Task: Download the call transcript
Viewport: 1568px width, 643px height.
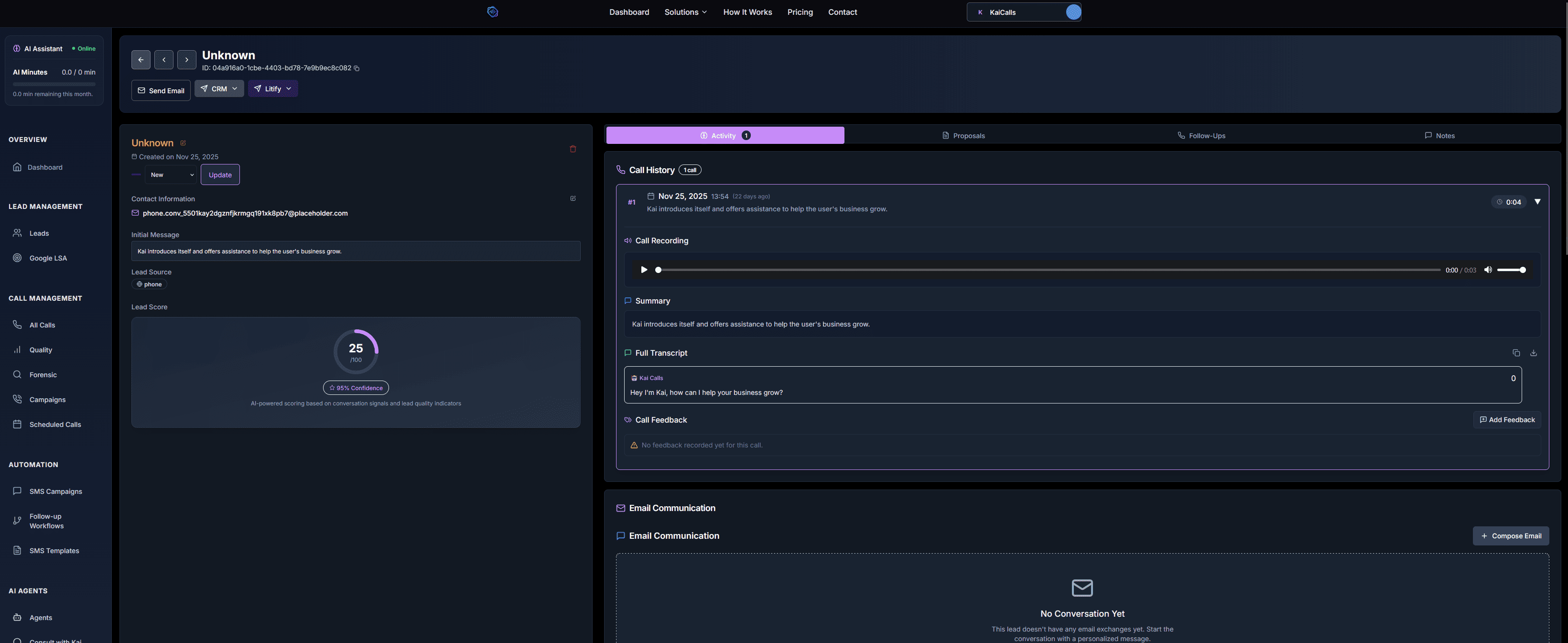Action: coord(1533,353)
